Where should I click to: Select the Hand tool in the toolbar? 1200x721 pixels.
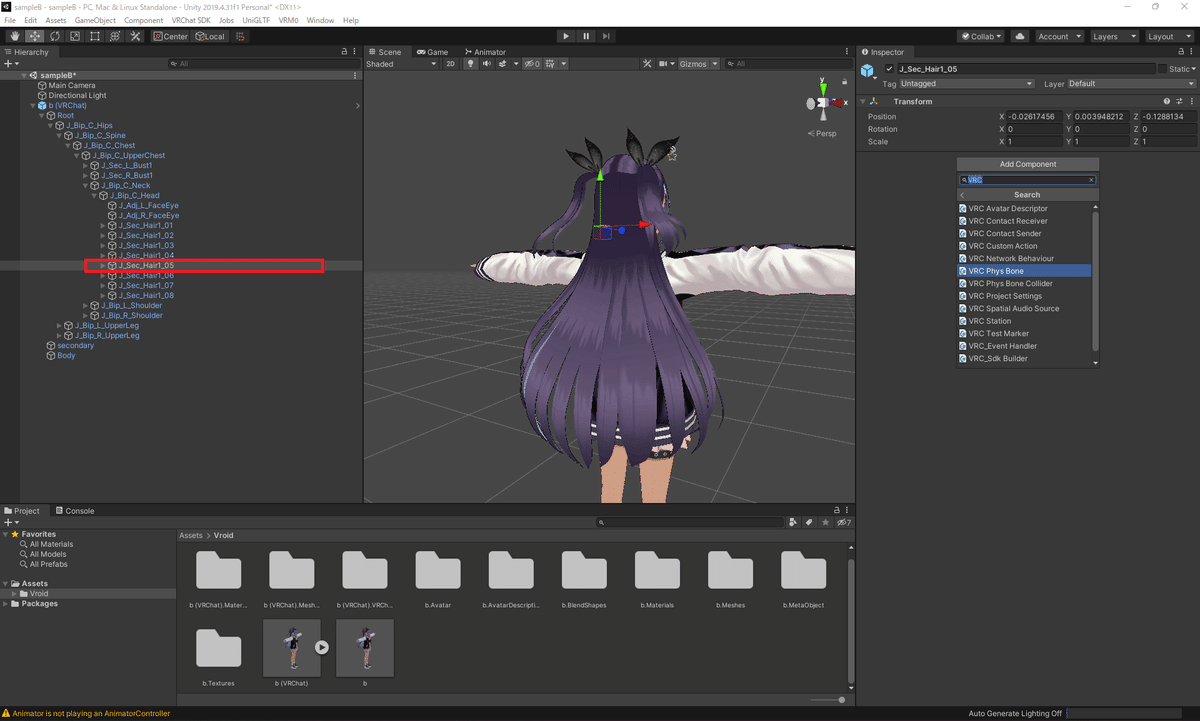[15, 36]
